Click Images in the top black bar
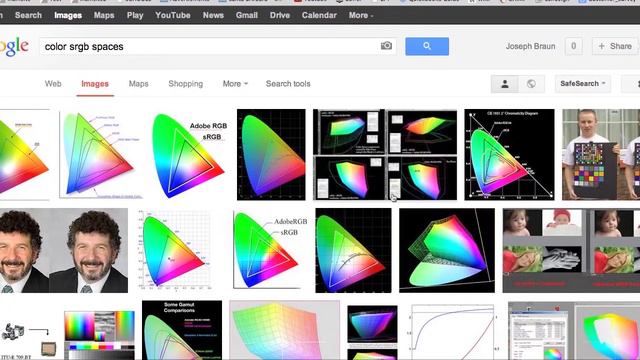 pyautogui.click(x=68, y=16)
